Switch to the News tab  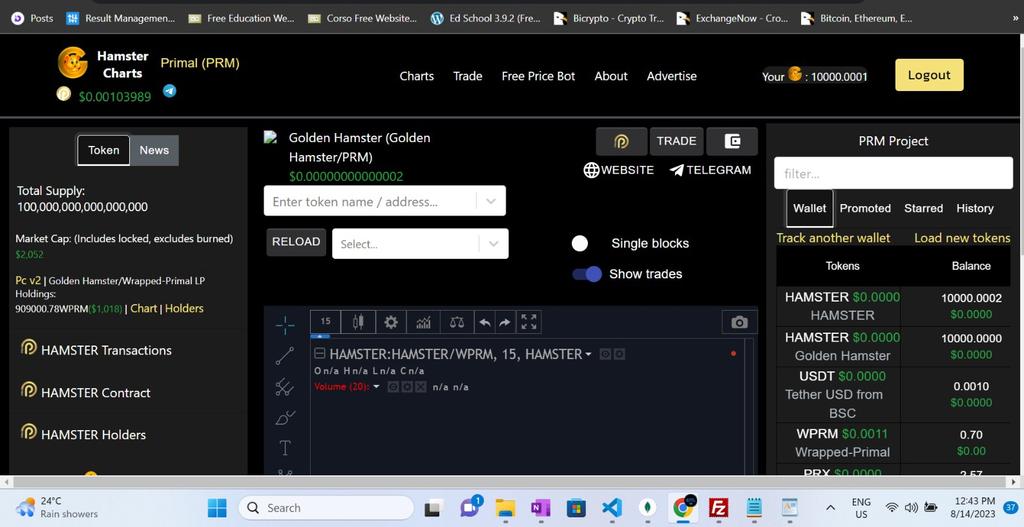pos(154,150)
